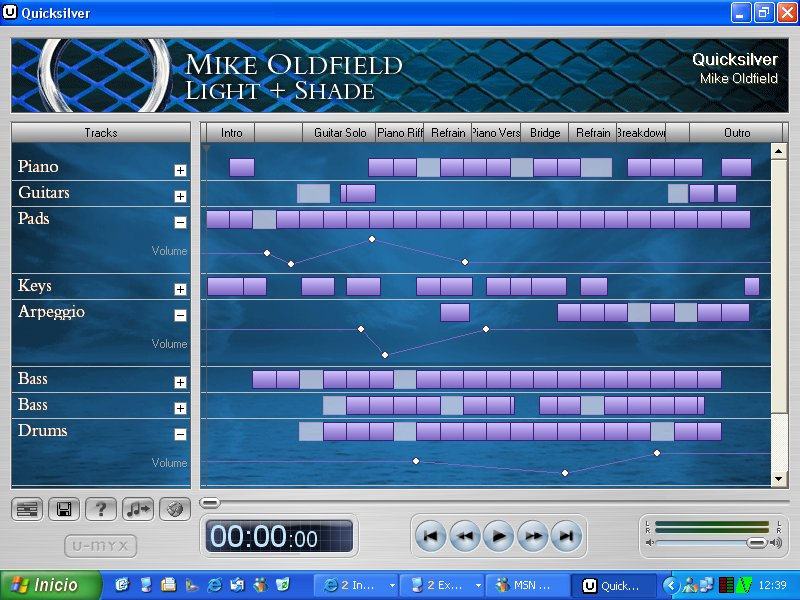
Task: Click the bright green tray icon
Action: tap(744, 585)
